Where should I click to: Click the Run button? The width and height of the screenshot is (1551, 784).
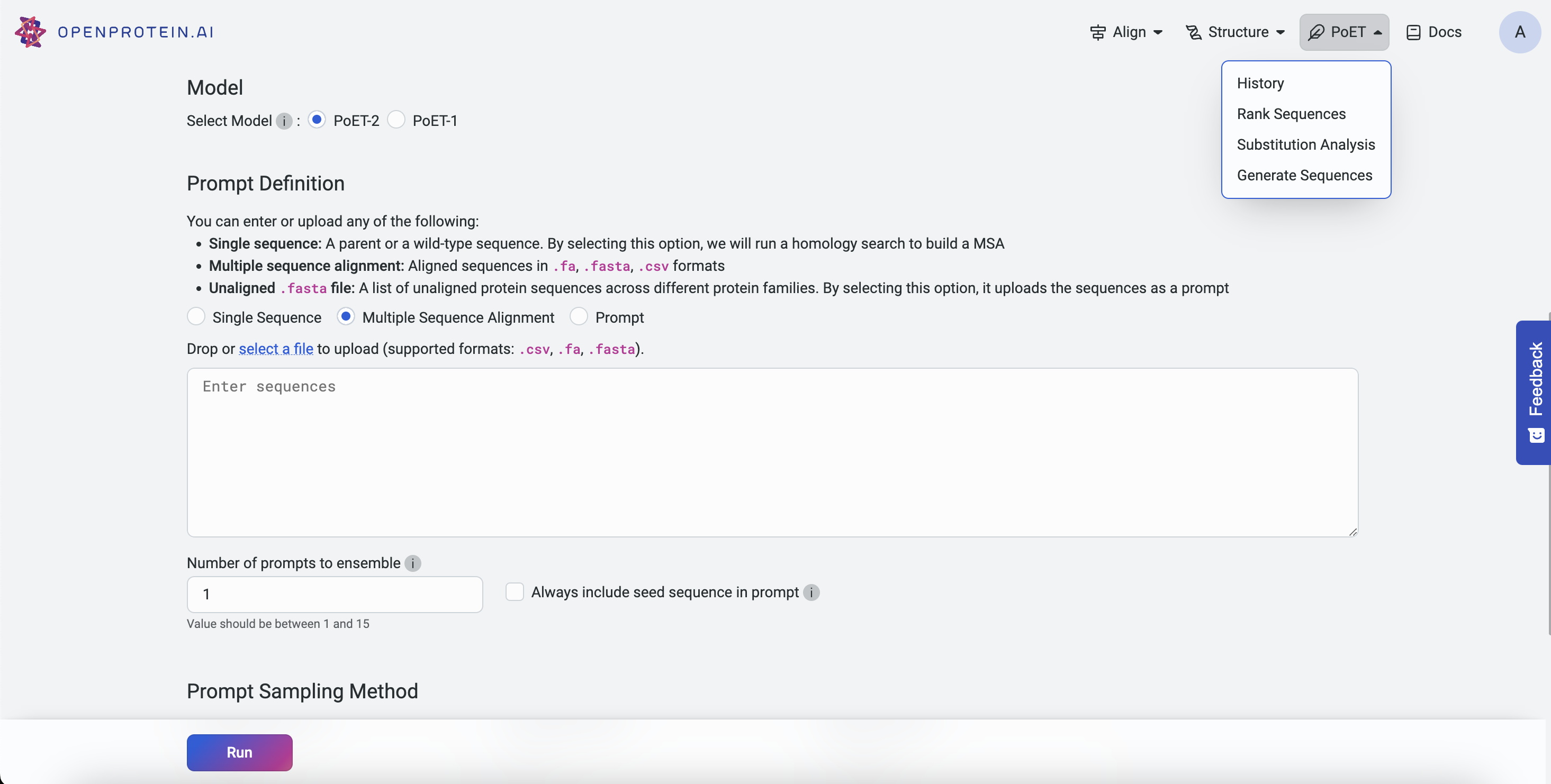(239, 752)
